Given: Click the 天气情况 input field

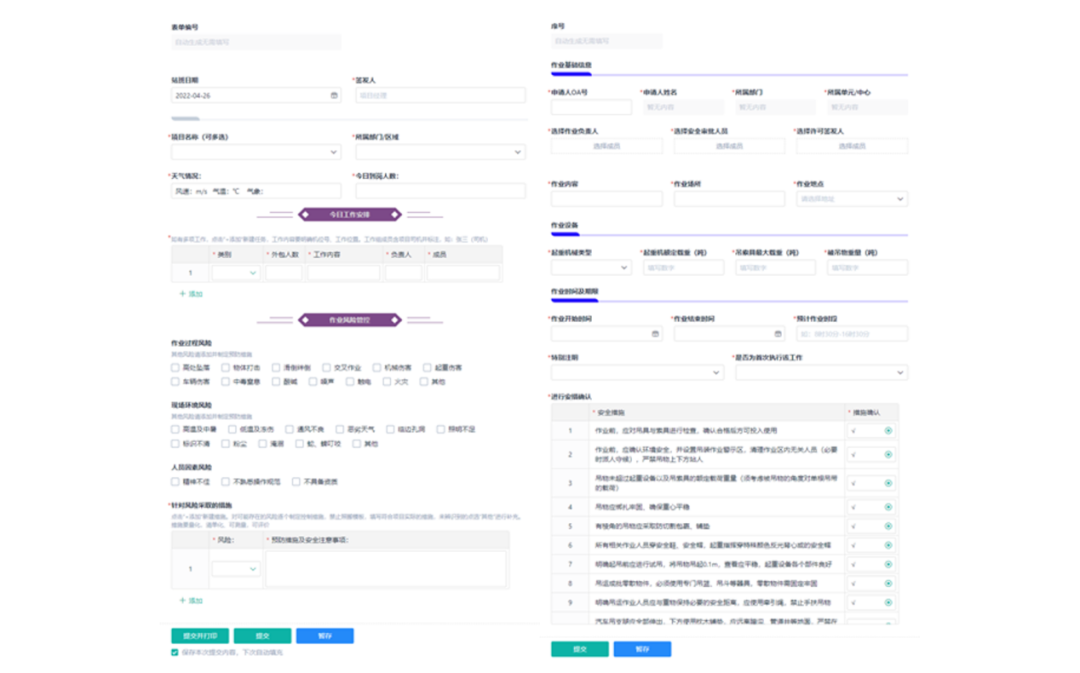Looking at the screenshot, I should pyautogui.click(x=255, y=191).
